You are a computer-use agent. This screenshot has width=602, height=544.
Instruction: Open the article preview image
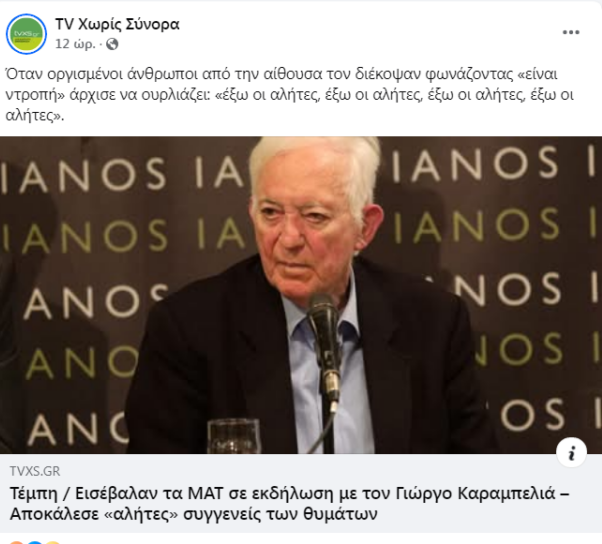[x=301, y=295]
